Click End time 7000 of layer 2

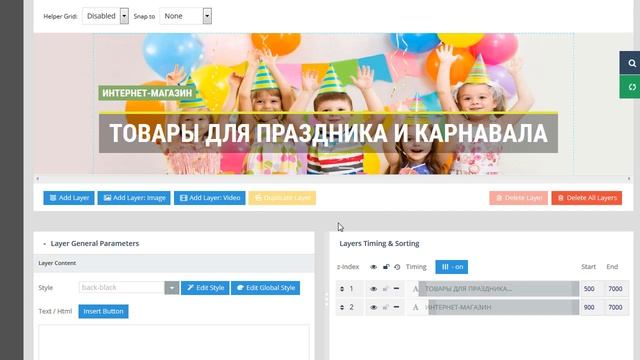pyautogui.click(x=615, y=307)
